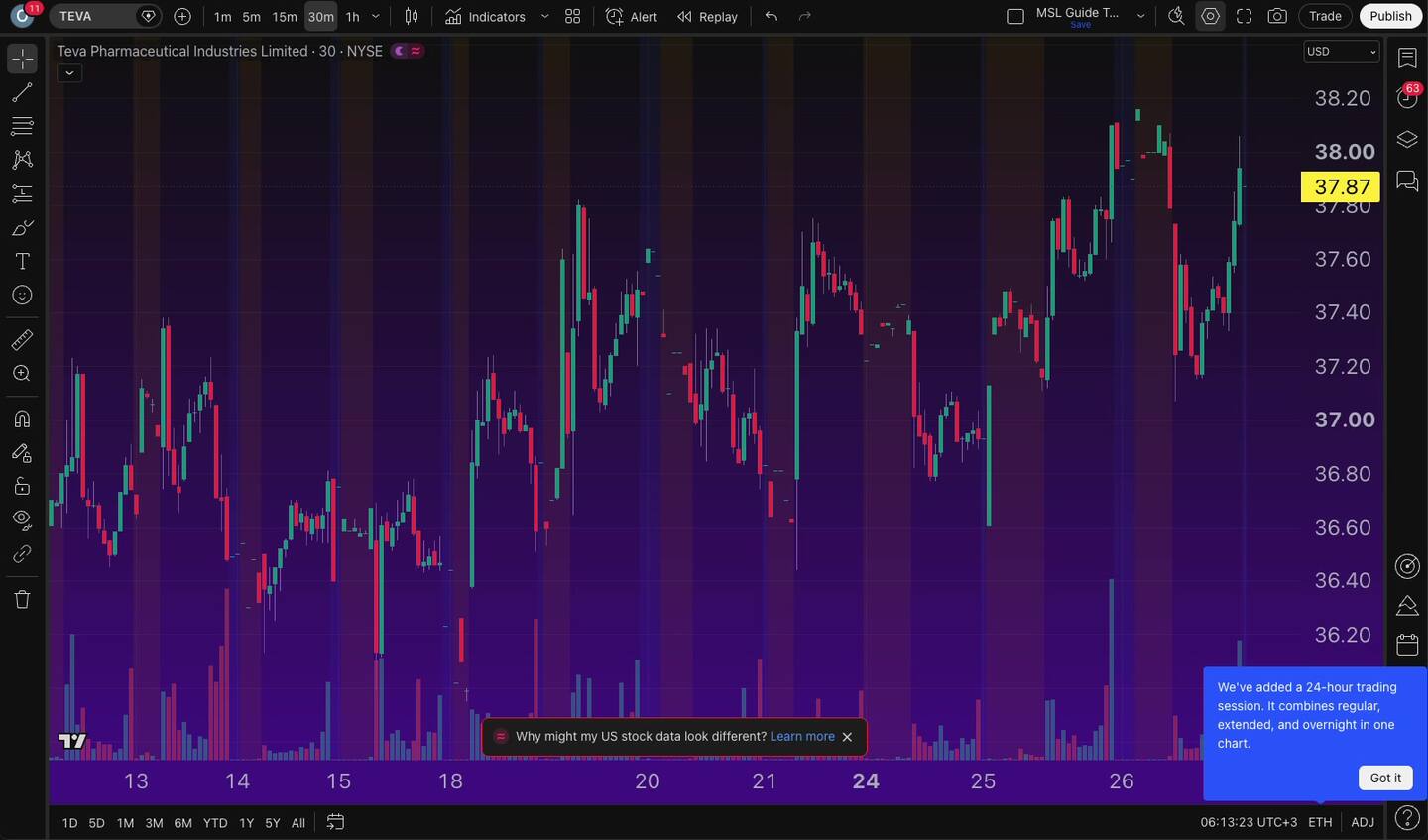Dismiss the popup with Got it
The height and width of the screenshot is (840, 1428).
coord(1385,778)
